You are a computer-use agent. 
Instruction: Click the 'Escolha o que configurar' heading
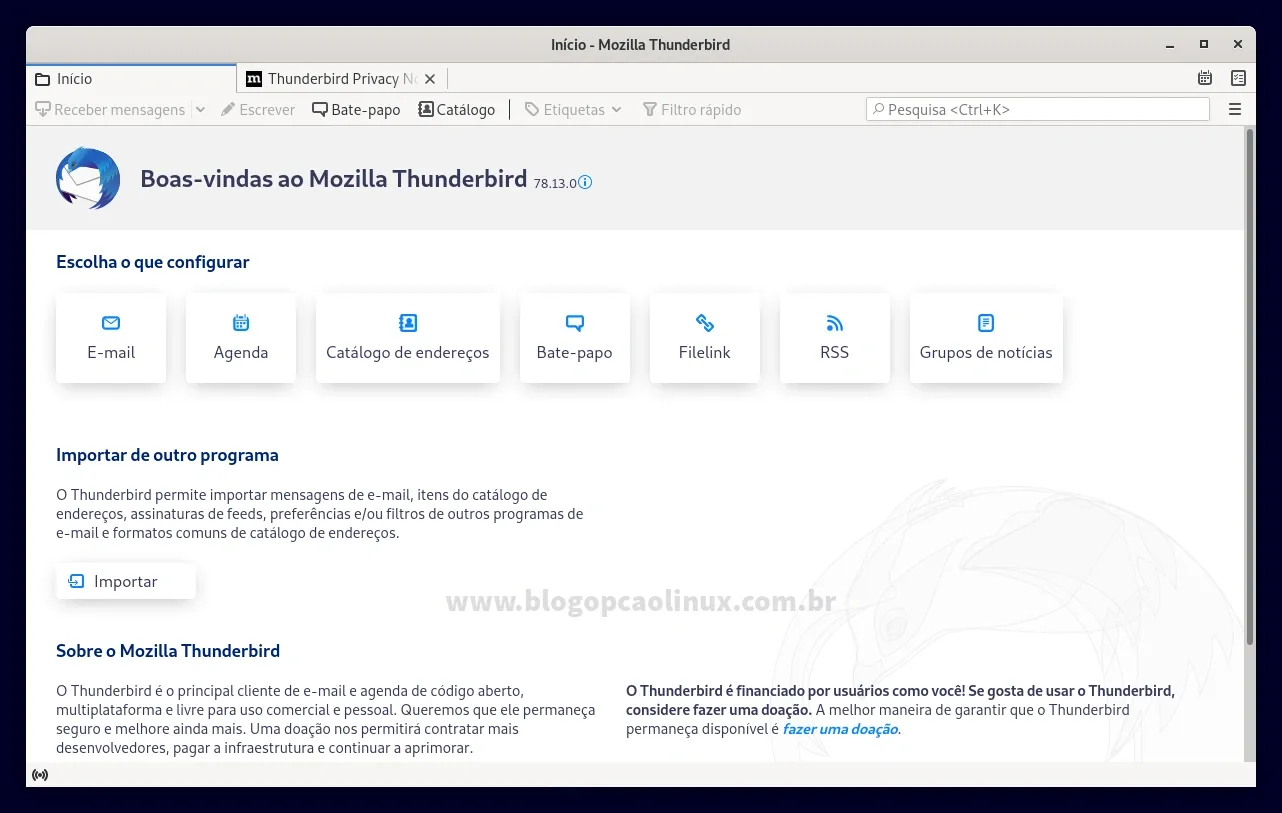pos(153,262)
